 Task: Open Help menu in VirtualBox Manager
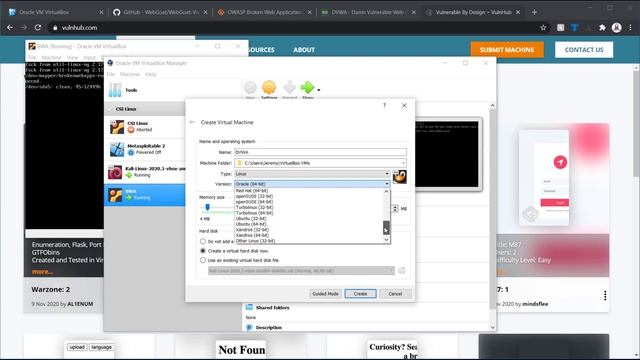coord(151,74)
